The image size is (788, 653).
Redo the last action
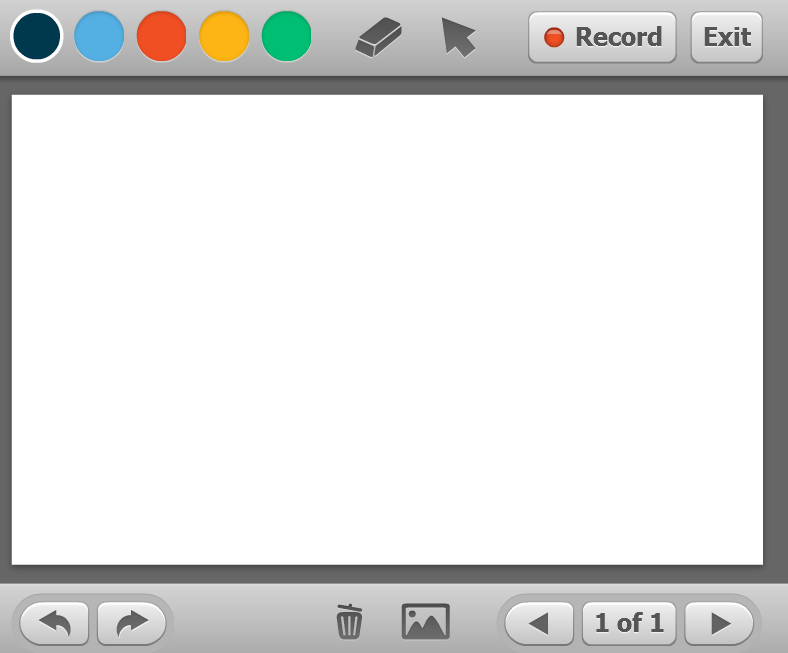[132, 623]
